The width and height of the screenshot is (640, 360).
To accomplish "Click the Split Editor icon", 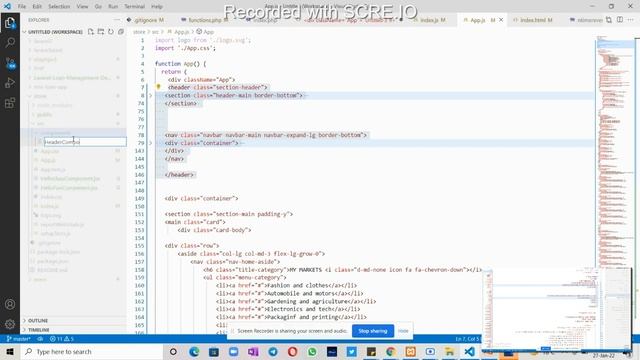I will coord(620,20).
